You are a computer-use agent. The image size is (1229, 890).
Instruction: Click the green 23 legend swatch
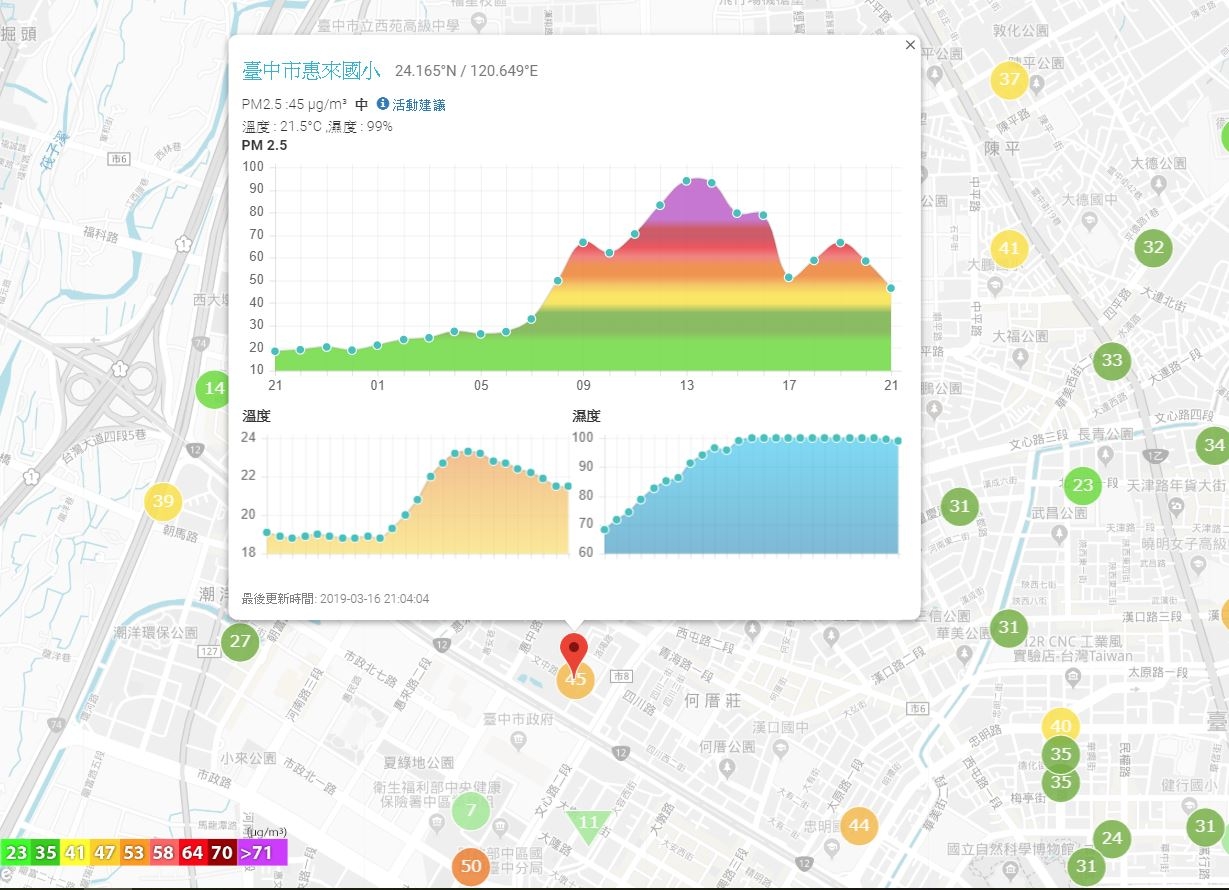(17, 853)
